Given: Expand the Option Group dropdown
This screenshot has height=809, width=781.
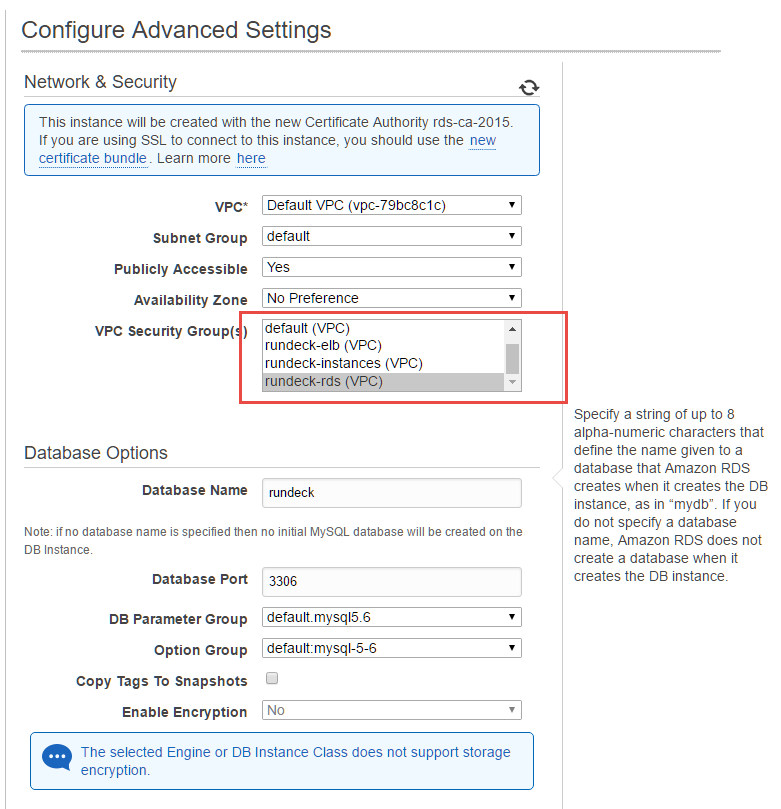Looking at the screenshot, I should [x=392, y=648].
